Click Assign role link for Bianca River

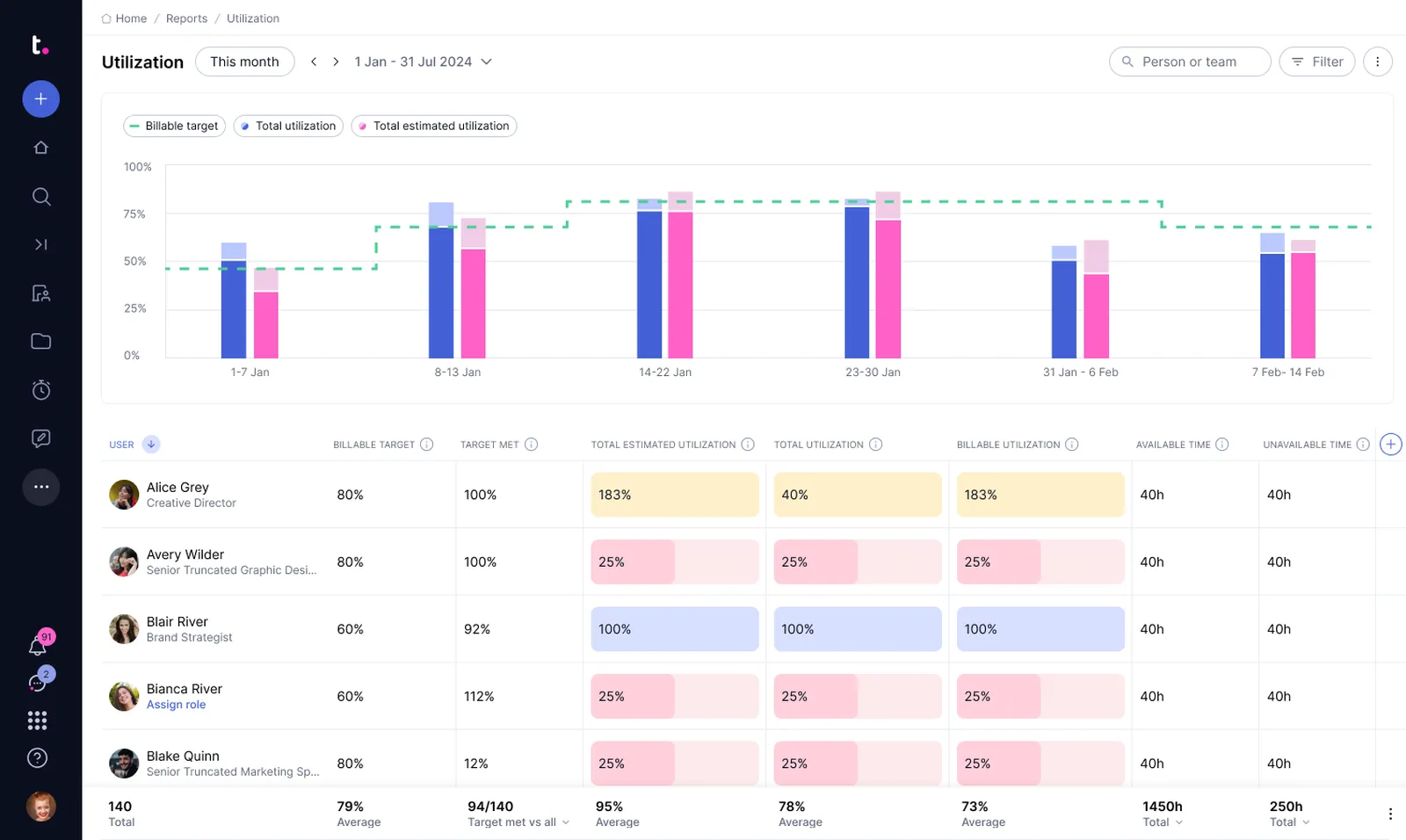pos(176,705)
